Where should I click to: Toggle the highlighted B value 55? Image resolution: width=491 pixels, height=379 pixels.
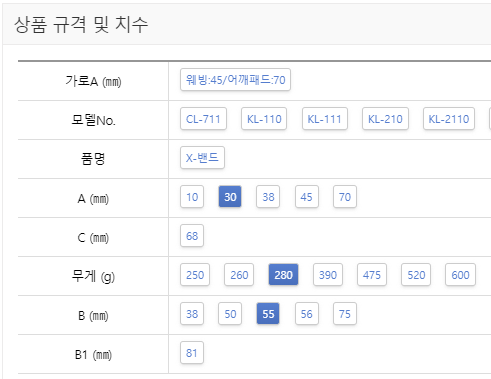tap(268, 314)
